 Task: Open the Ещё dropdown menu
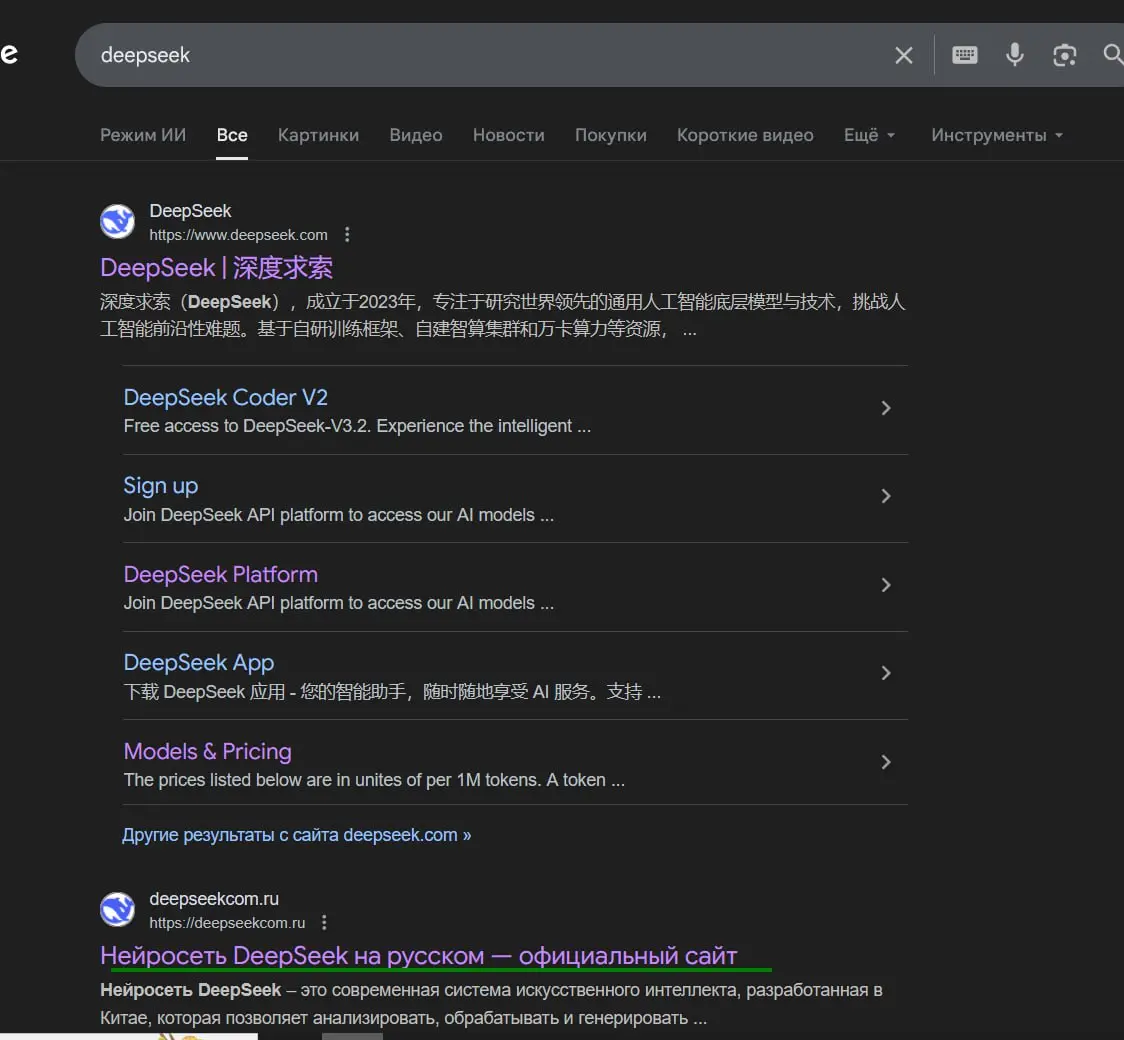pyautogui.click(x=870, y=135)
